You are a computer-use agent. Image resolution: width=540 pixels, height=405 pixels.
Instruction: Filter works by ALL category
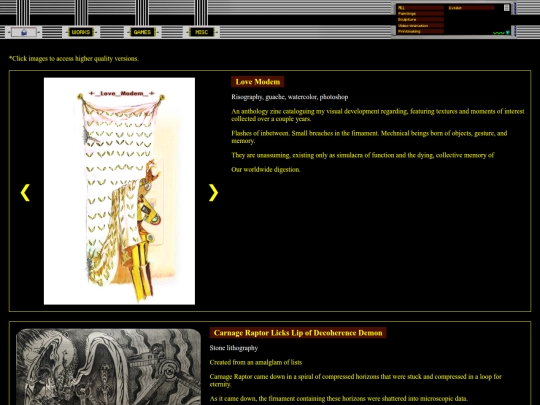420,8
